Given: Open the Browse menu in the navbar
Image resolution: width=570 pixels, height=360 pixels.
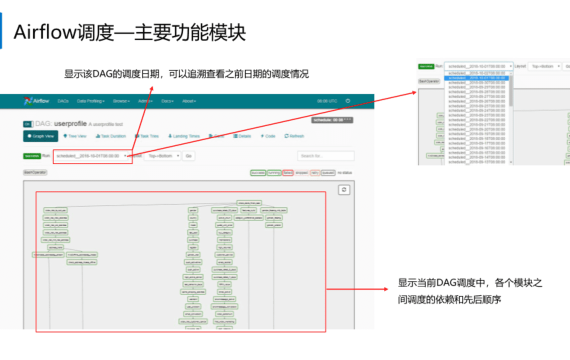Looking at the screenshot, I should click(121, 101).
